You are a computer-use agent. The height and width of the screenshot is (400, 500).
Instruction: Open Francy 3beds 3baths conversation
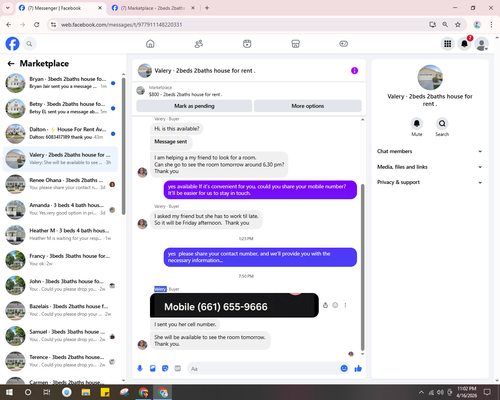tap(60, 260)
